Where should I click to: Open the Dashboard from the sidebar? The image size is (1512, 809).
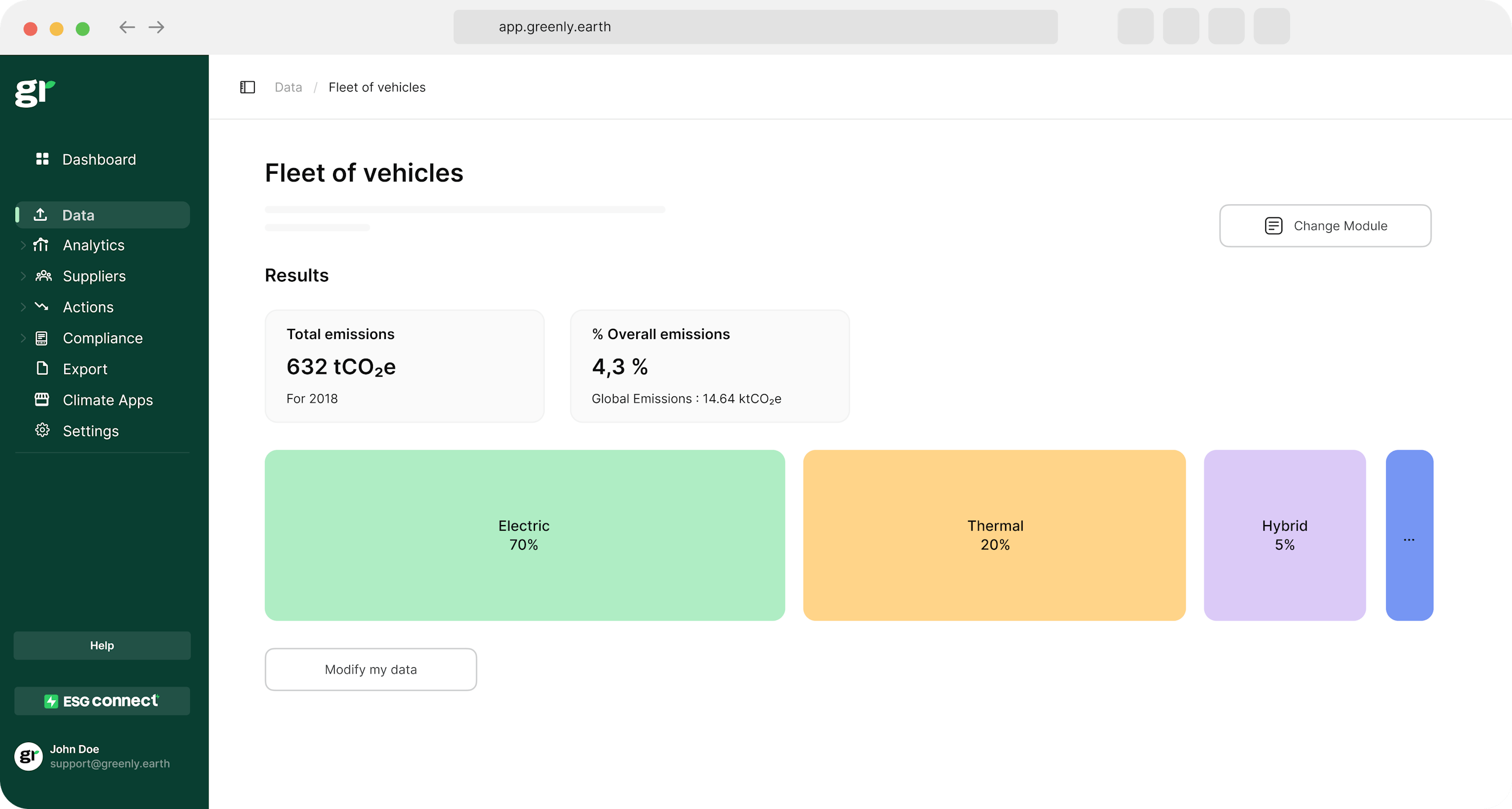(98, 159)
